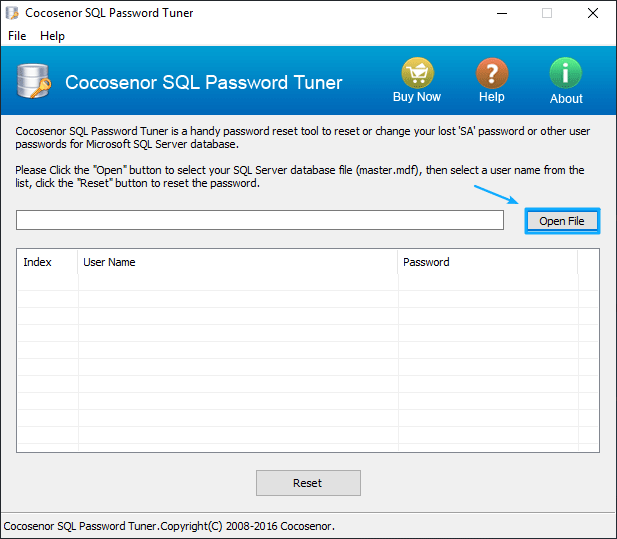The width and height of the screenshot is (617, 539).
Task: Open the Help menu in menu bar
Action: tap(52, 36)
